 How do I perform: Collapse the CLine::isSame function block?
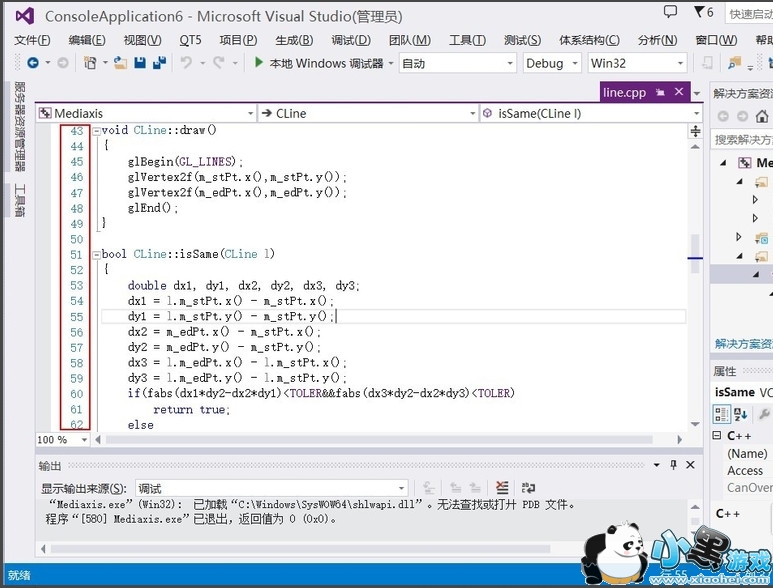[x=95, y=254]
